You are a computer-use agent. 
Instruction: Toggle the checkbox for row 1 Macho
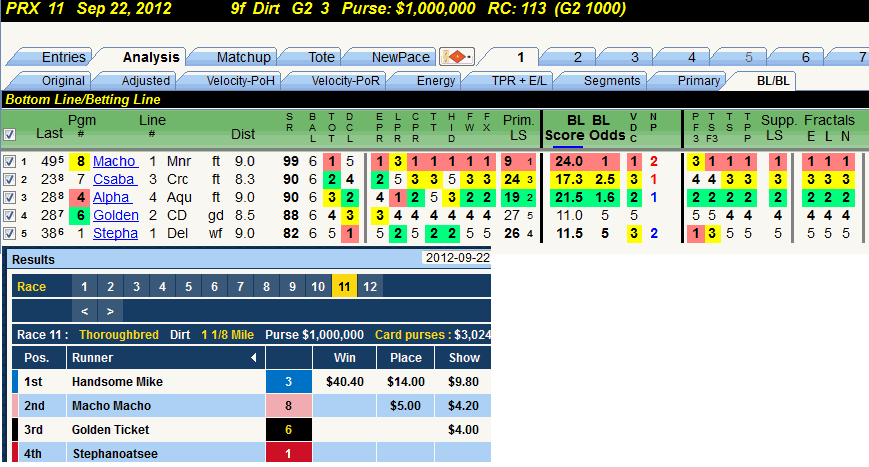pyautogui.click(x=9, y=161)
